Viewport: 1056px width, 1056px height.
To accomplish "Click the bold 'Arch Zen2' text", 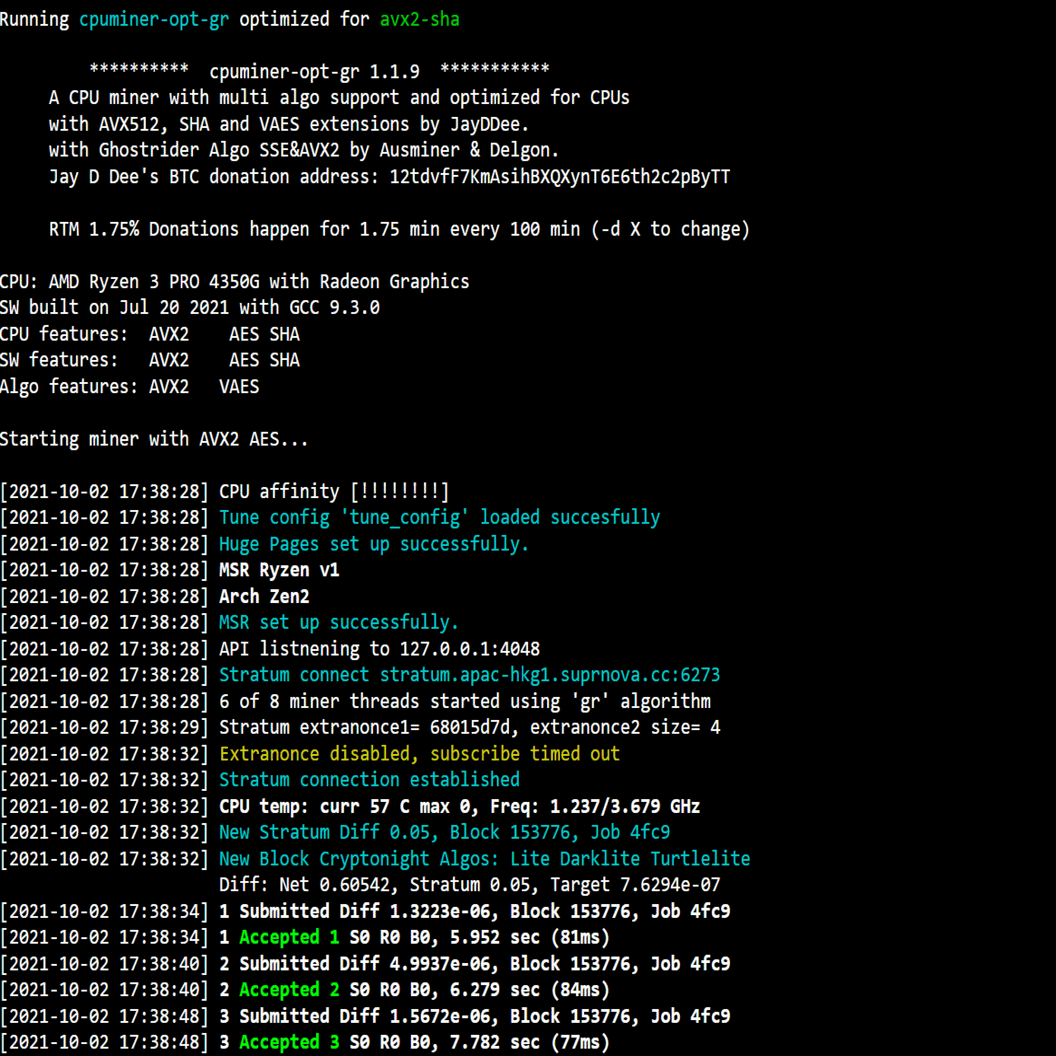I will (x=264, y=597).
